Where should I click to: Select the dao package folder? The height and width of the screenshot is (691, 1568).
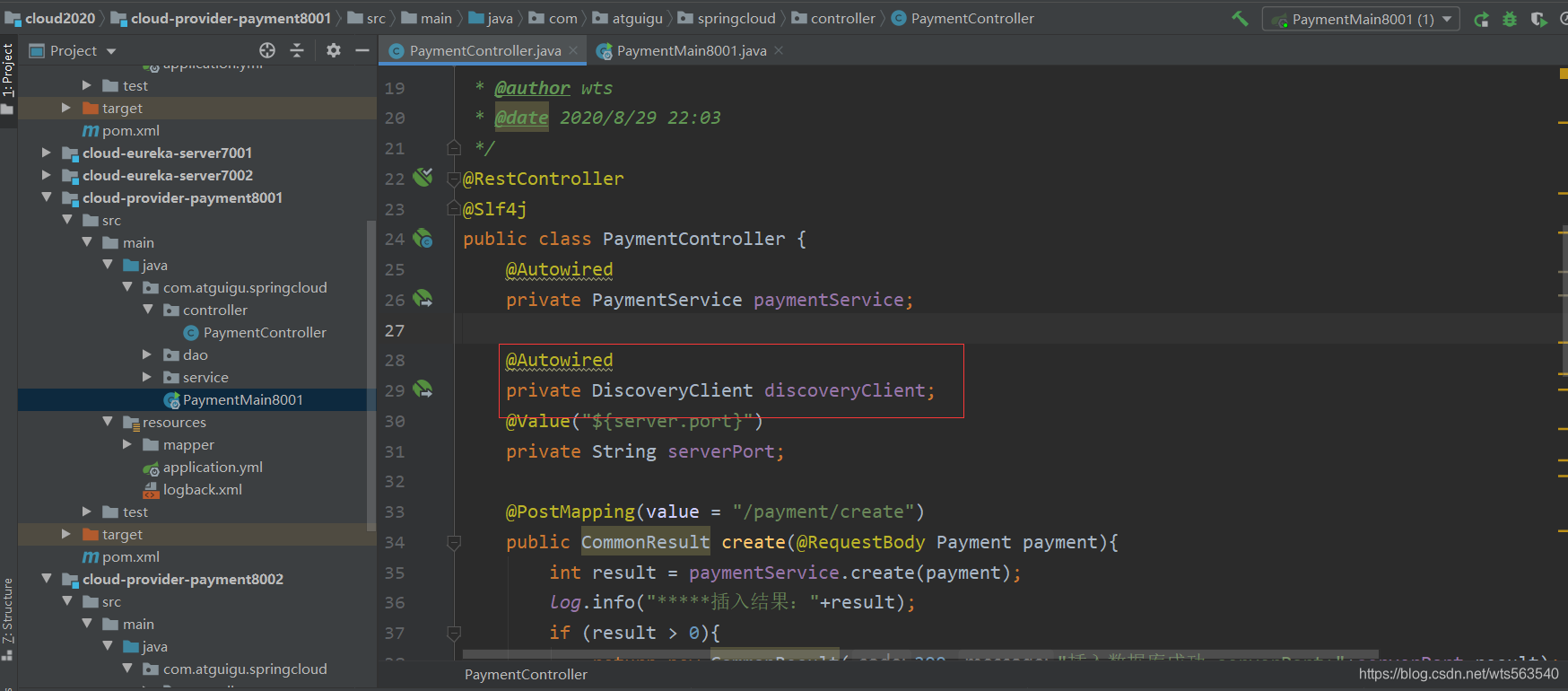coord(186,354)
